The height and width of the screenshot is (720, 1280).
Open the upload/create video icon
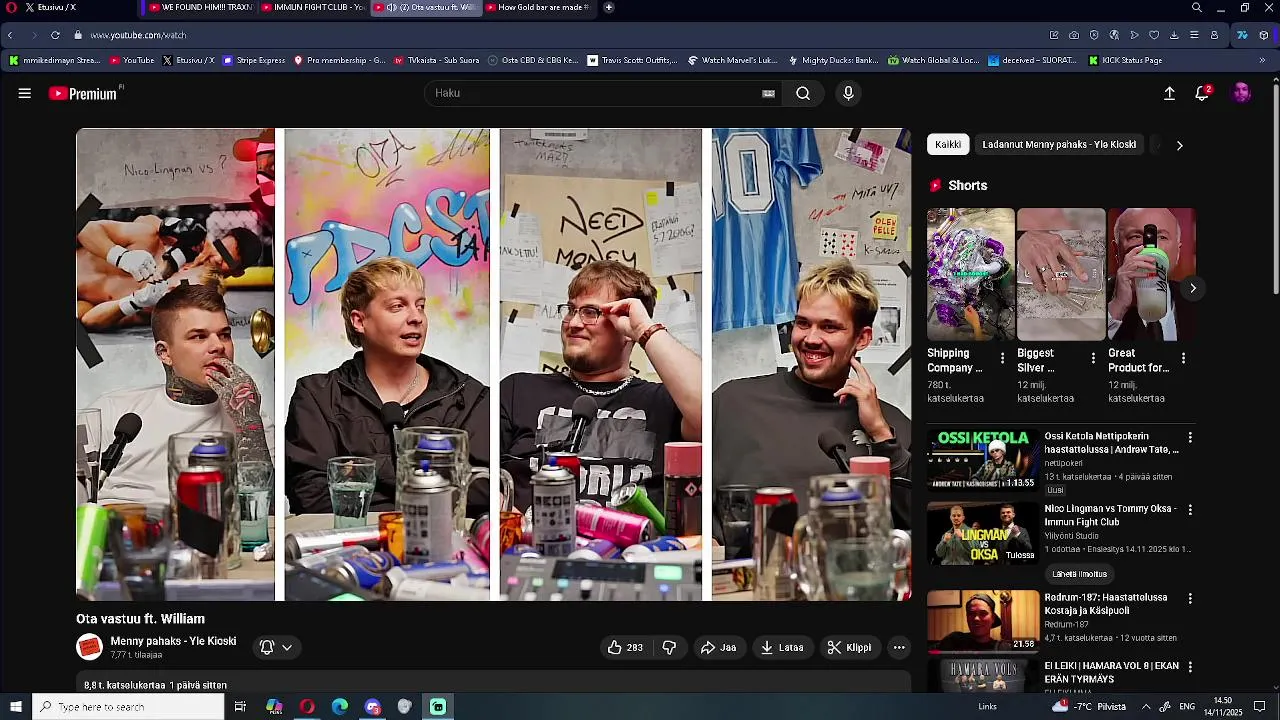point(1169,93)
